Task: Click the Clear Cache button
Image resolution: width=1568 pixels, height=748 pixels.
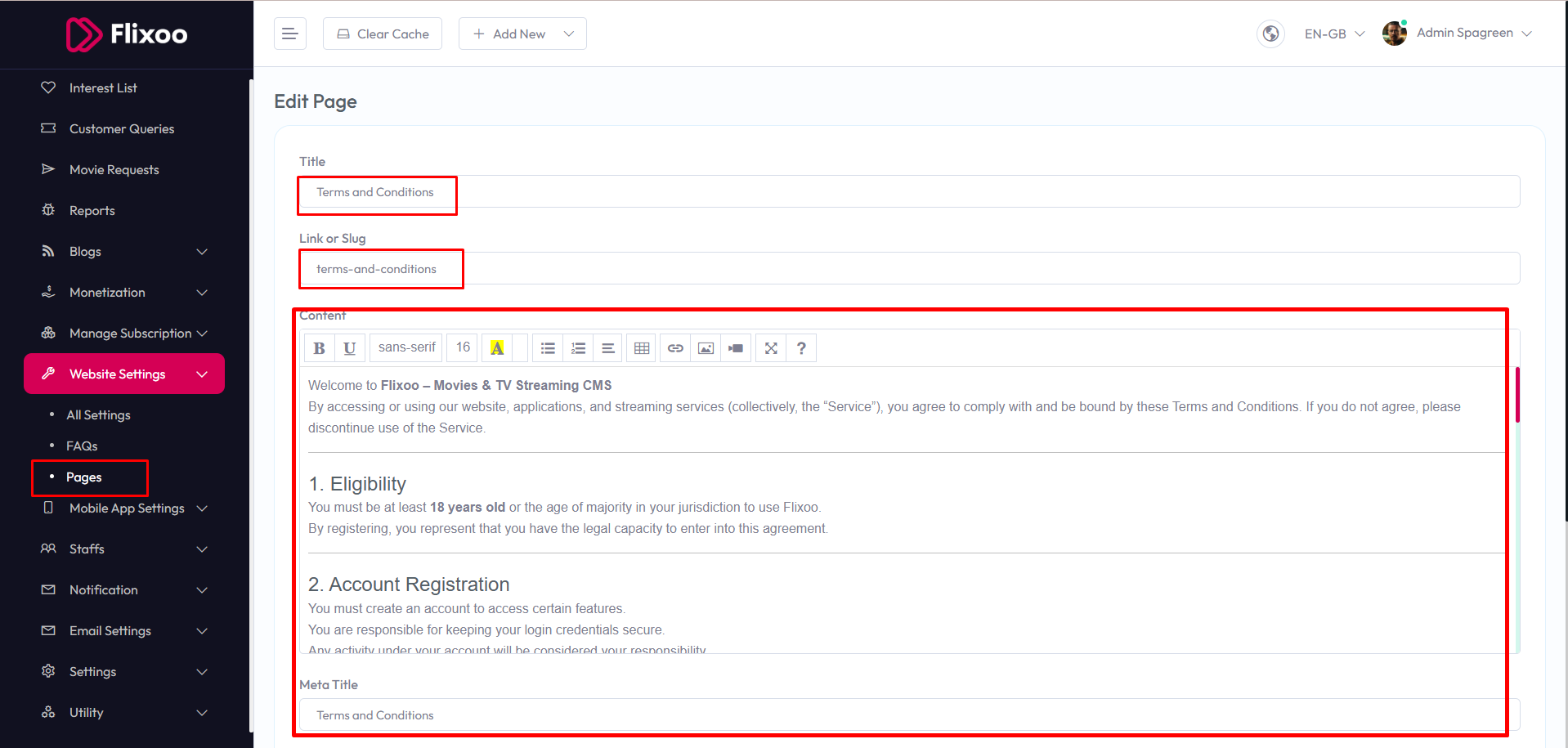Action: [x=383, y=34]
